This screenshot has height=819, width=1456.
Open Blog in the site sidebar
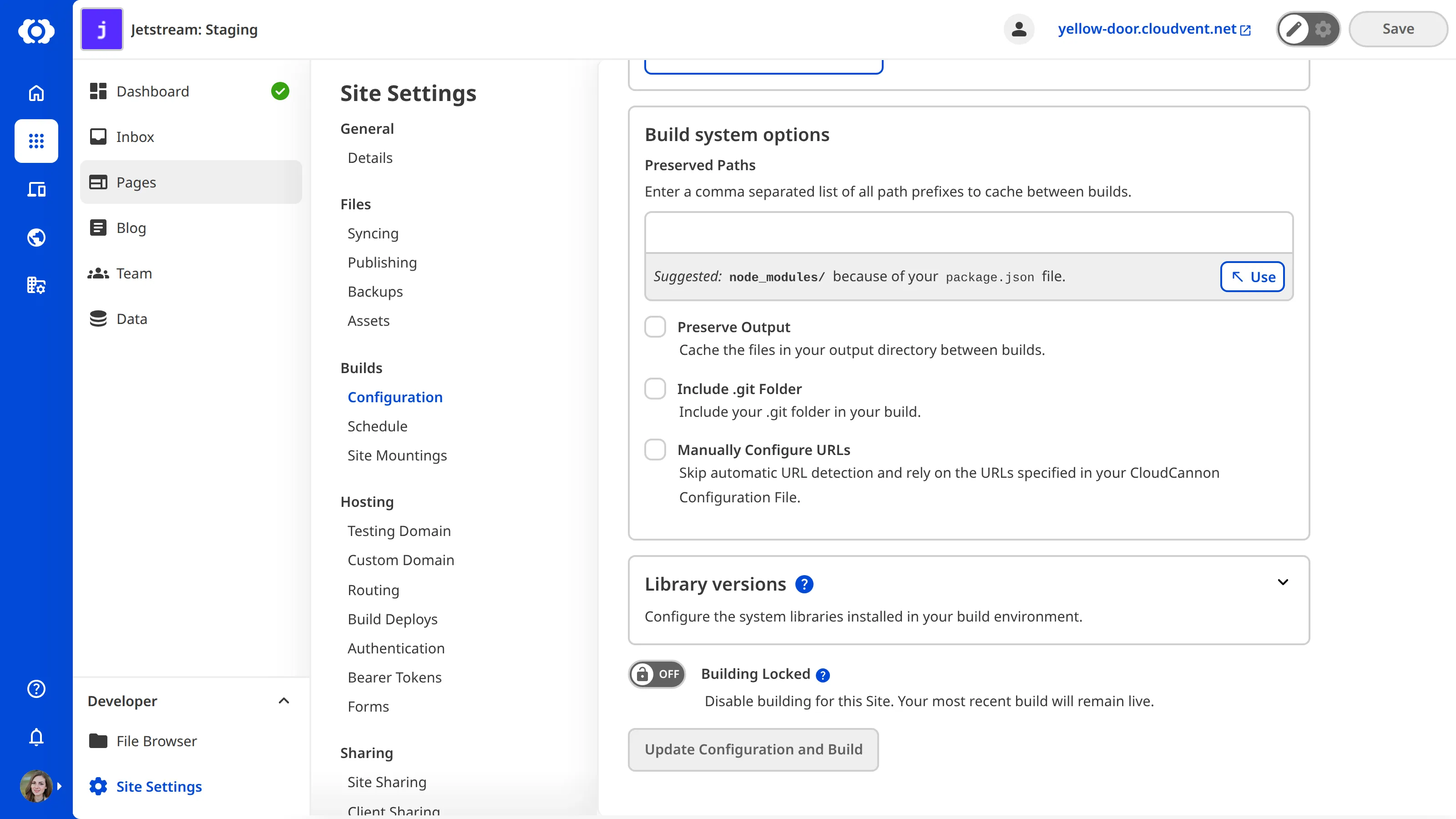tap(191, 228)
